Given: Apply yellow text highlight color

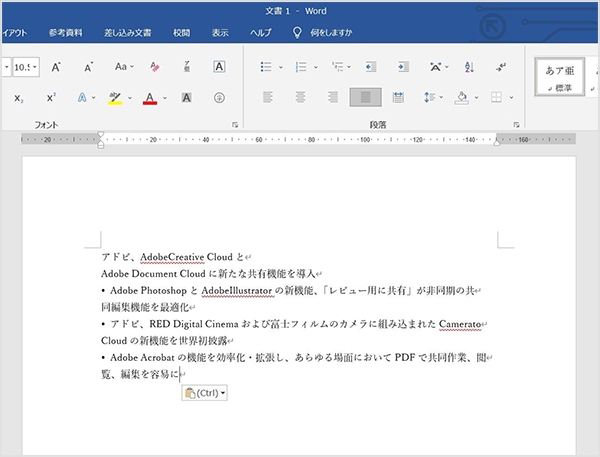Looking at the screenshot, I should tap(115, 98).
